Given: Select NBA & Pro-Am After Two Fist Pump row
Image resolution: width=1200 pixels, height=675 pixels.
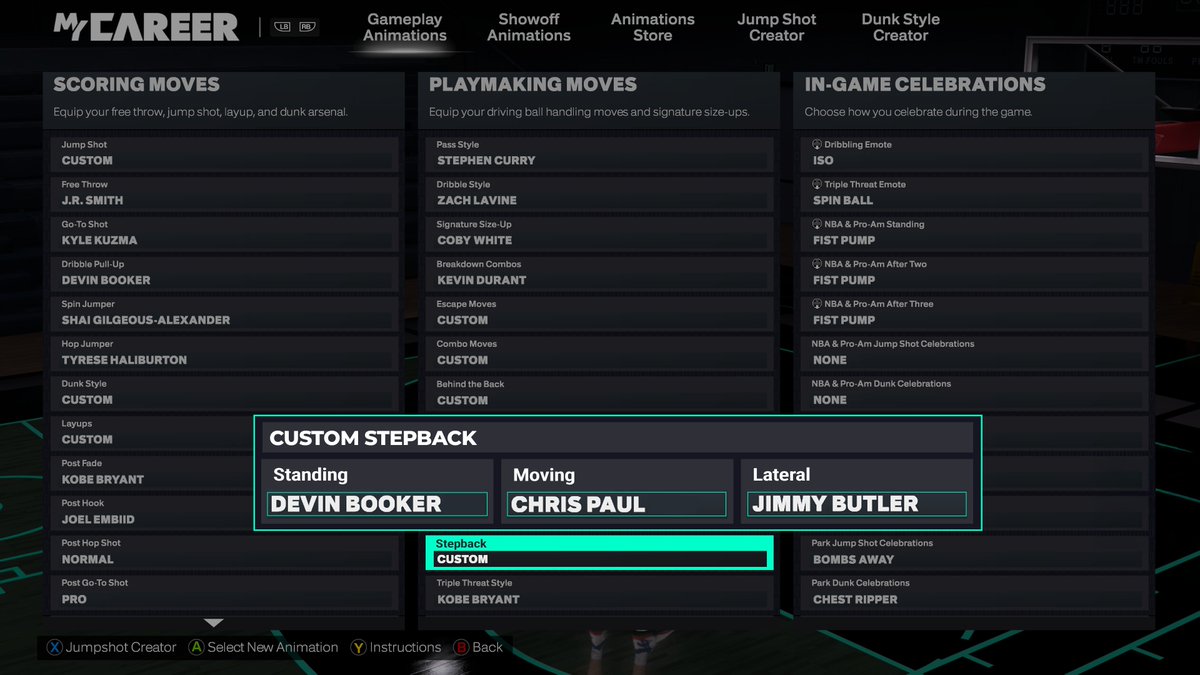Looking at the screenshot, I should click(x=977, y=273).
